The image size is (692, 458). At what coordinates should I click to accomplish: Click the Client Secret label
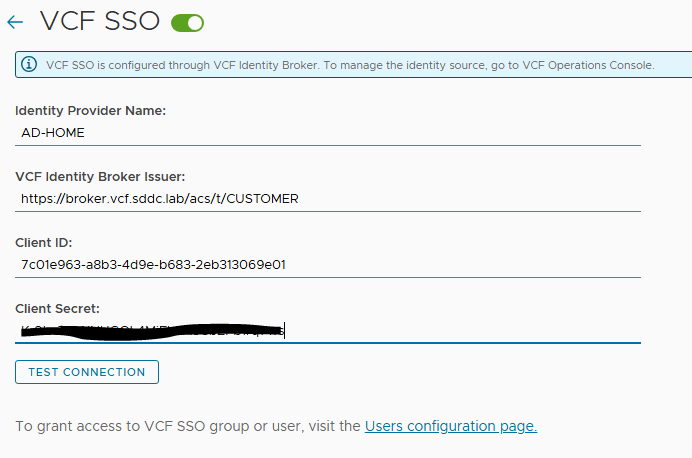tap(57, 308)
